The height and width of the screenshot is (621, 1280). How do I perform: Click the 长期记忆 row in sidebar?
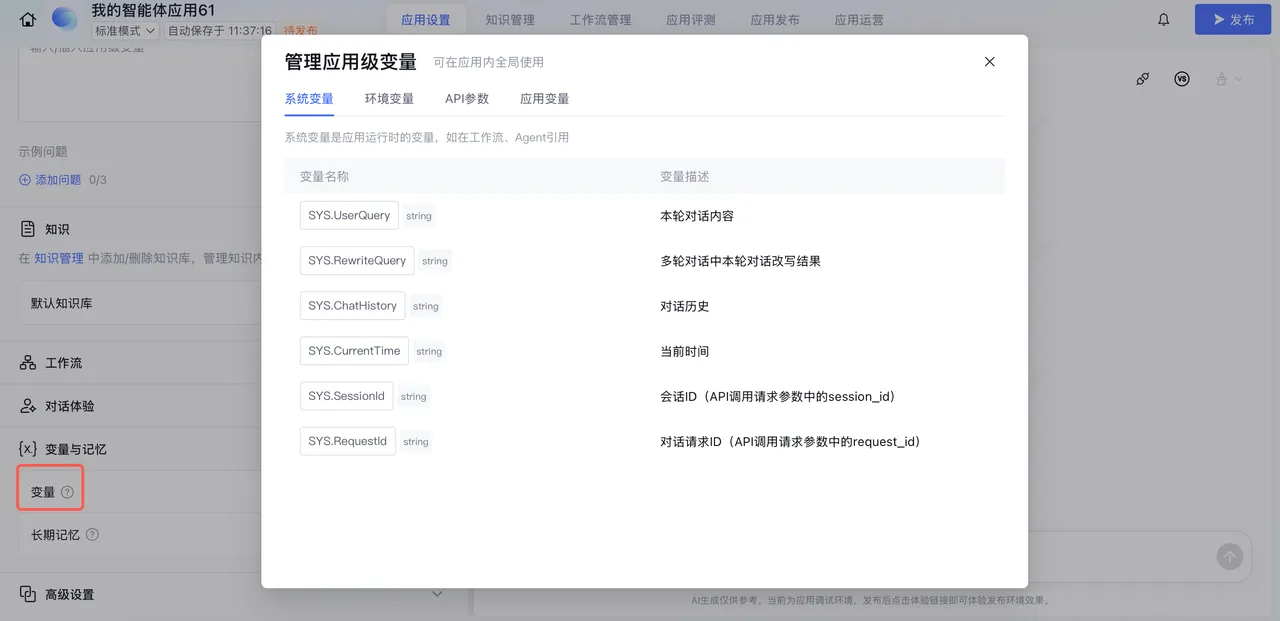pyautogui.click(x=140, y=535)
